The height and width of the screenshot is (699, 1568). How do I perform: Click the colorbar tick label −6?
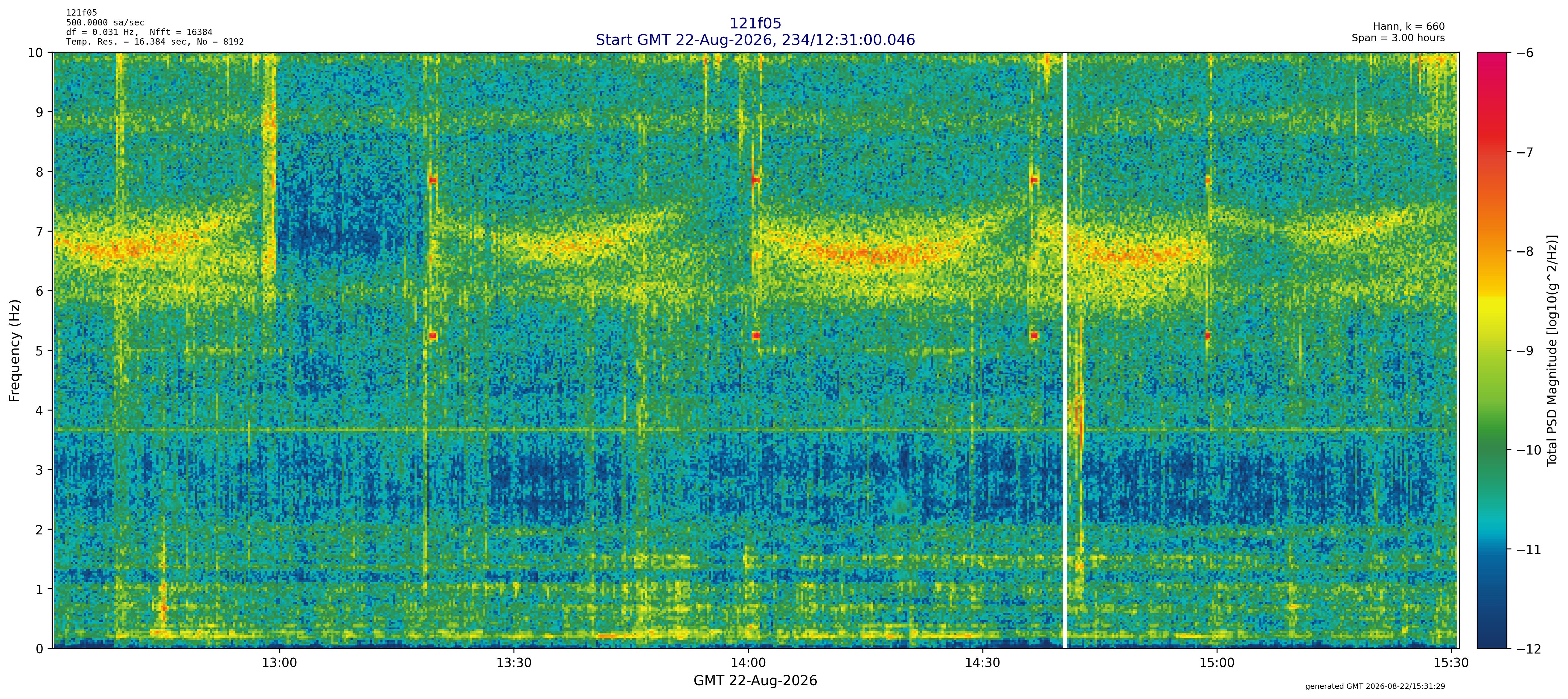1525,53
